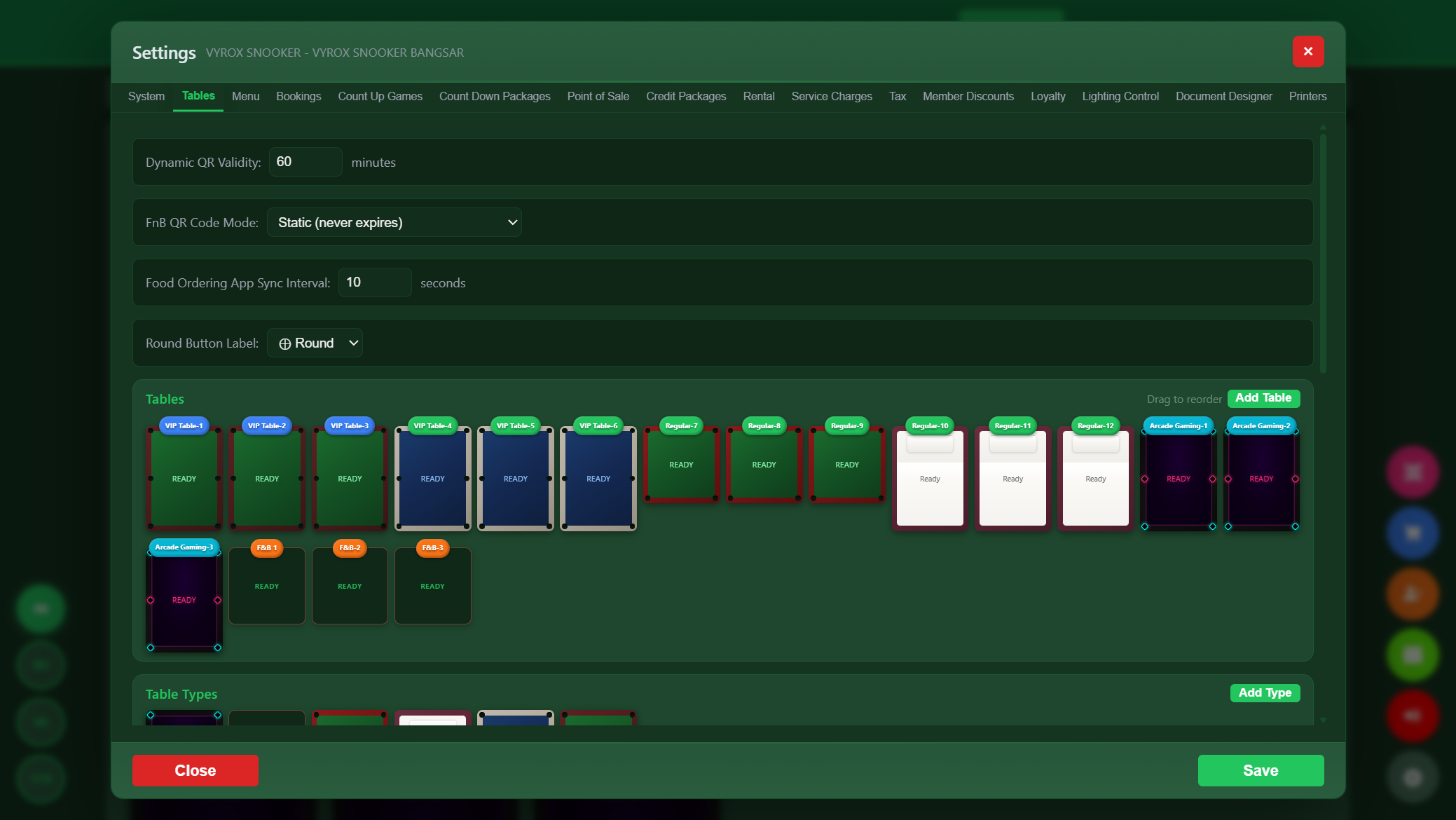1456x820 pixels.
Task: Switch to Document Designer tab
Action: pos(1223,97)
